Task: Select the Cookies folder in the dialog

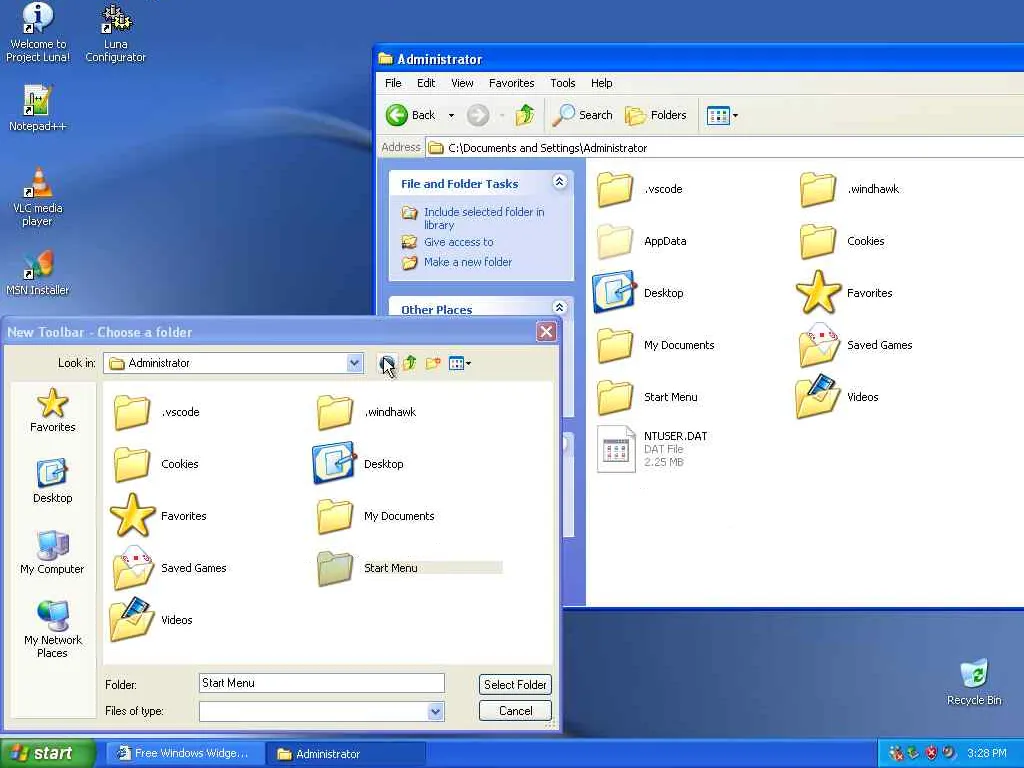Action: click(156, 464)
